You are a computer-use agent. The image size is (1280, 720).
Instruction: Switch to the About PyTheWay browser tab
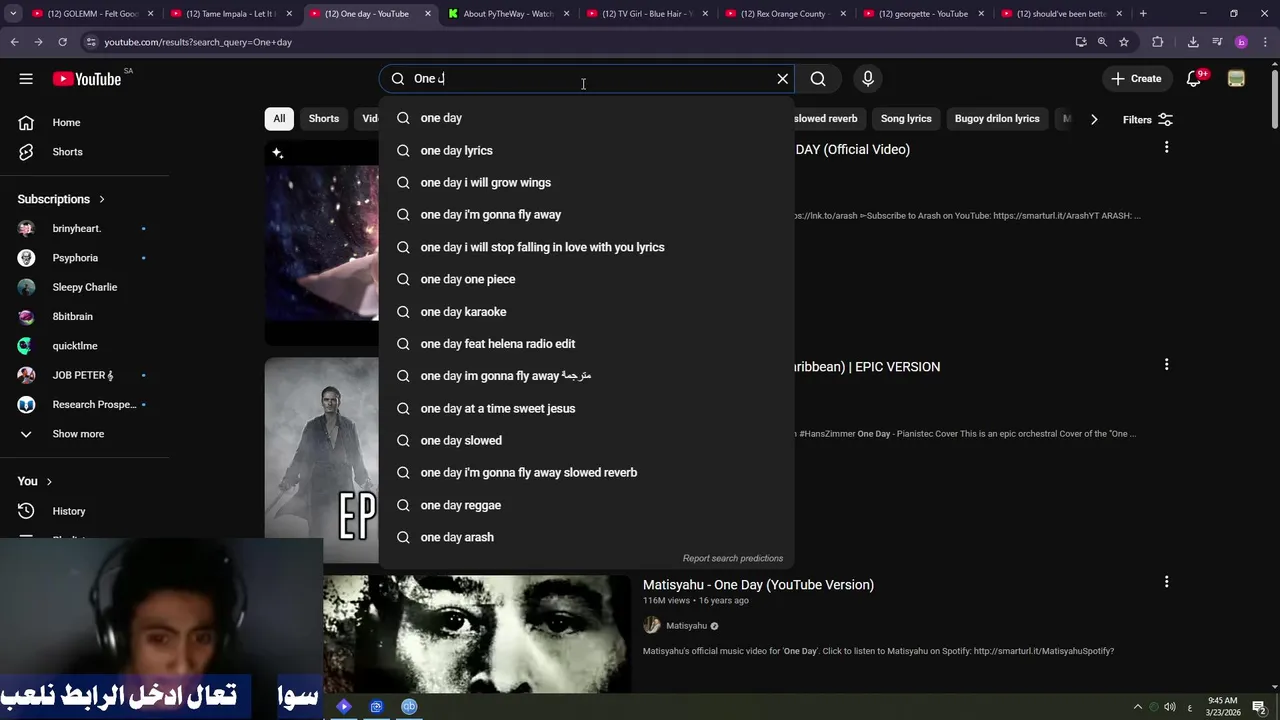tap(508, 14)
